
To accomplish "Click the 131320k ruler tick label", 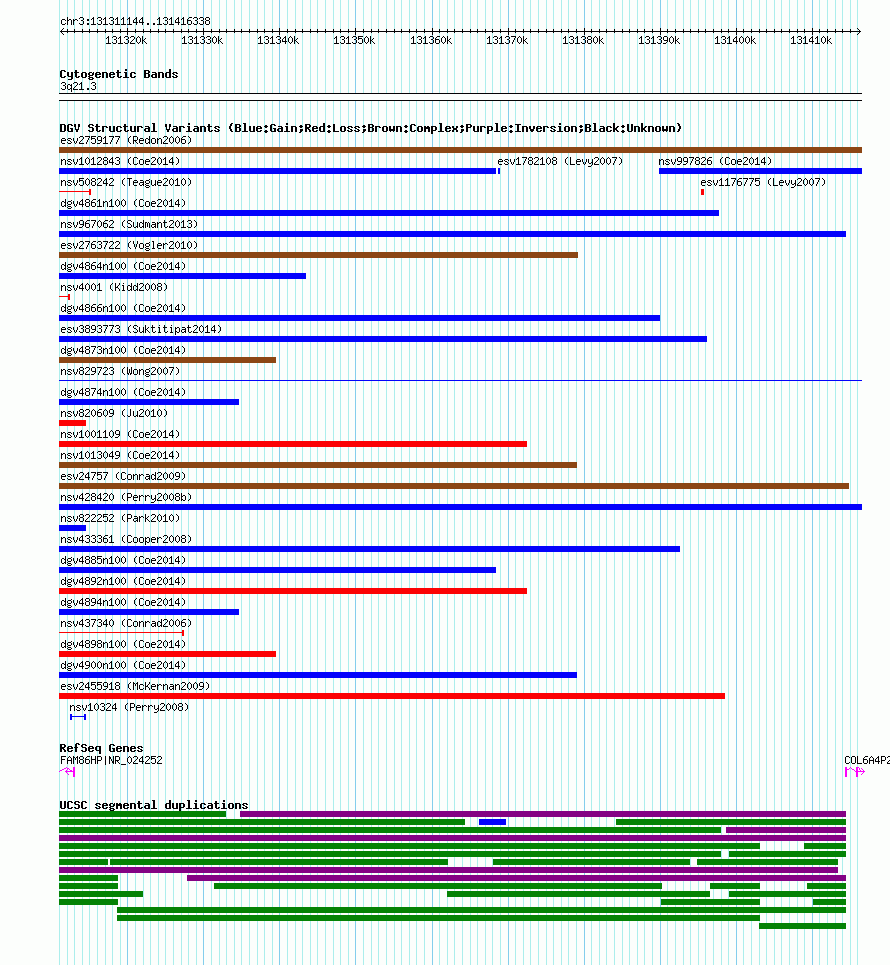I will pos(126,41).
